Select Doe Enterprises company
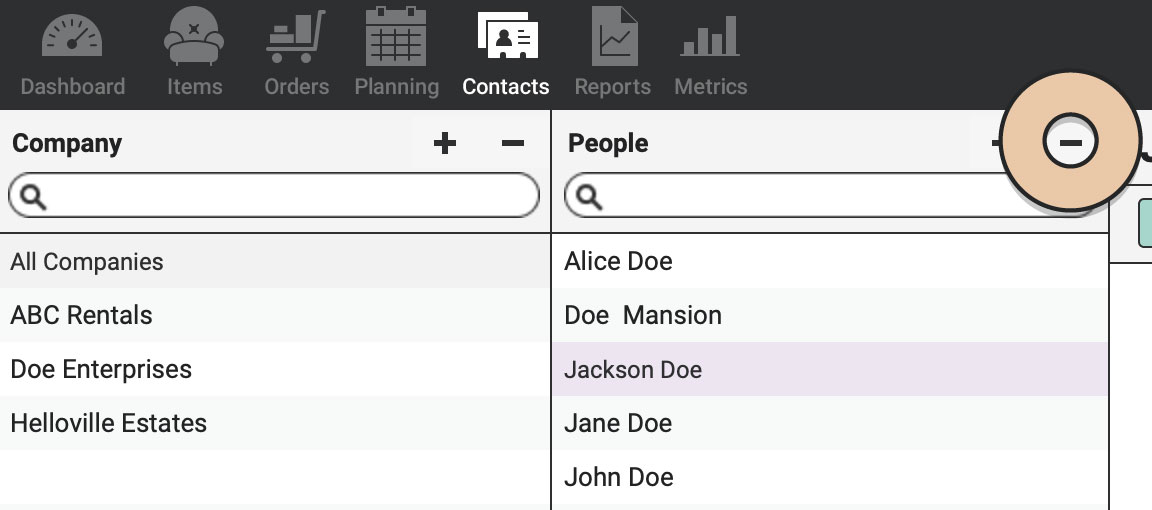This screenshot has height=510, width=1152. pyautogui.click(x=275, y=369)
